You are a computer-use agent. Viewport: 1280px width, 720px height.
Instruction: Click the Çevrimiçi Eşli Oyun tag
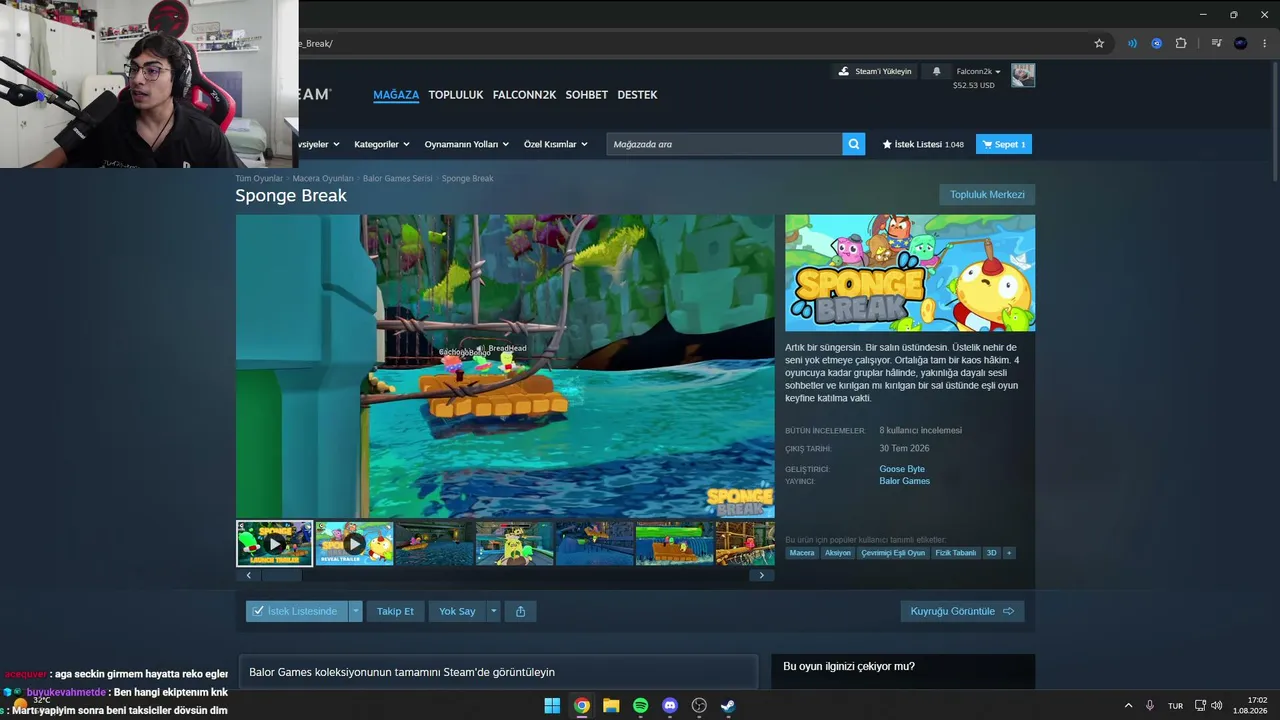[893, 553]
